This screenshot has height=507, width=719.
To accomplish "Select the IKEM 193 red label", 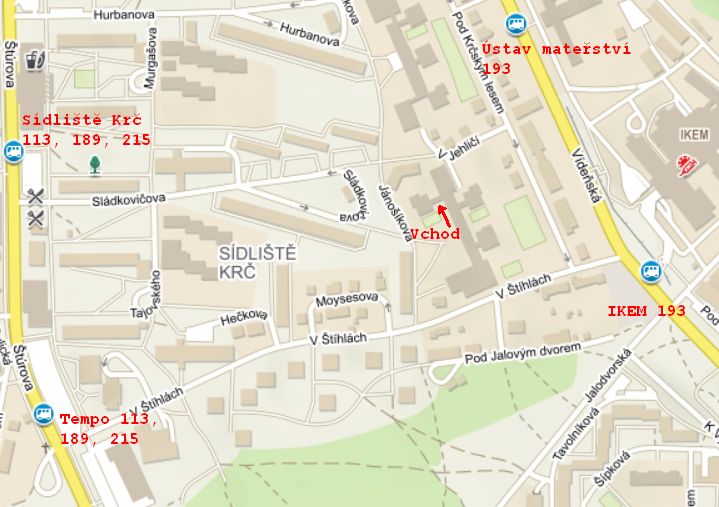I will [646, 311].
